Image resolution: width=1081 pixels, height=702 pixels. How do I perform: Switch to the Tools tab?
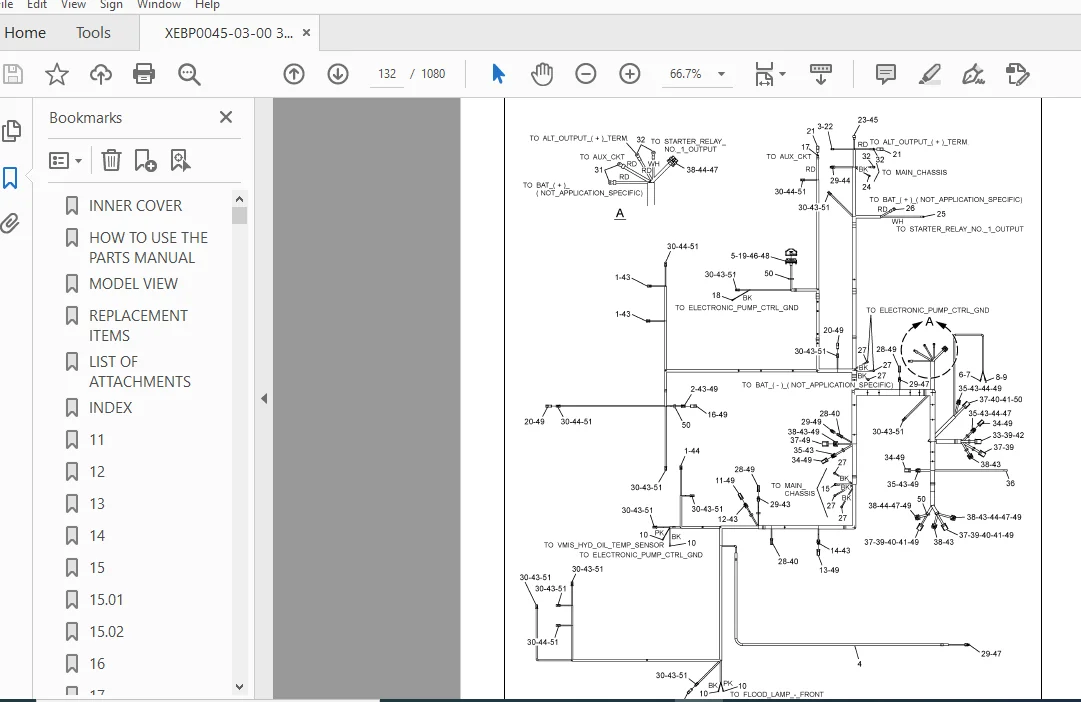pos(93,32)
